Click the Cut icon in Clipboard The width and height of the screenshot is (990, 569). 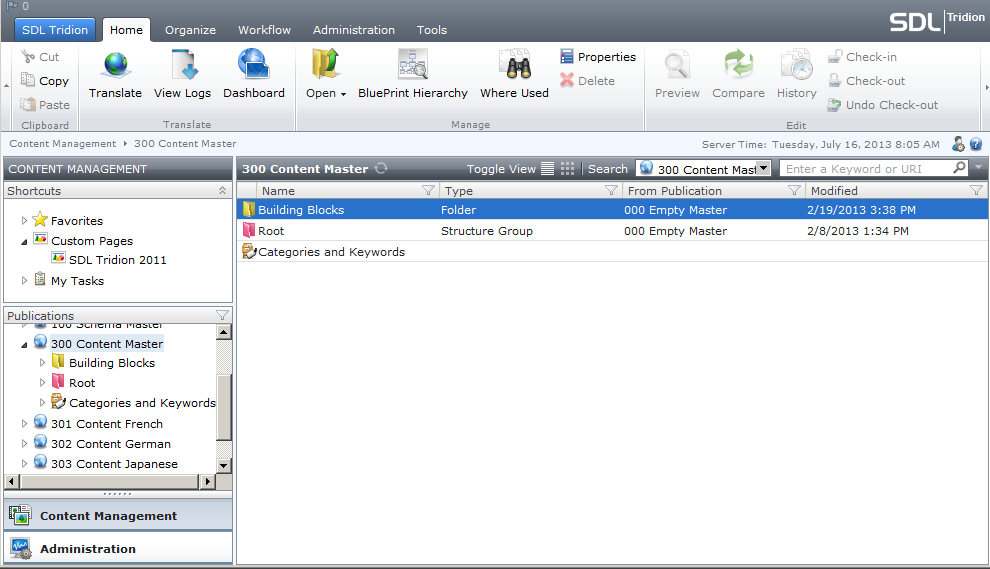(28, 57)
